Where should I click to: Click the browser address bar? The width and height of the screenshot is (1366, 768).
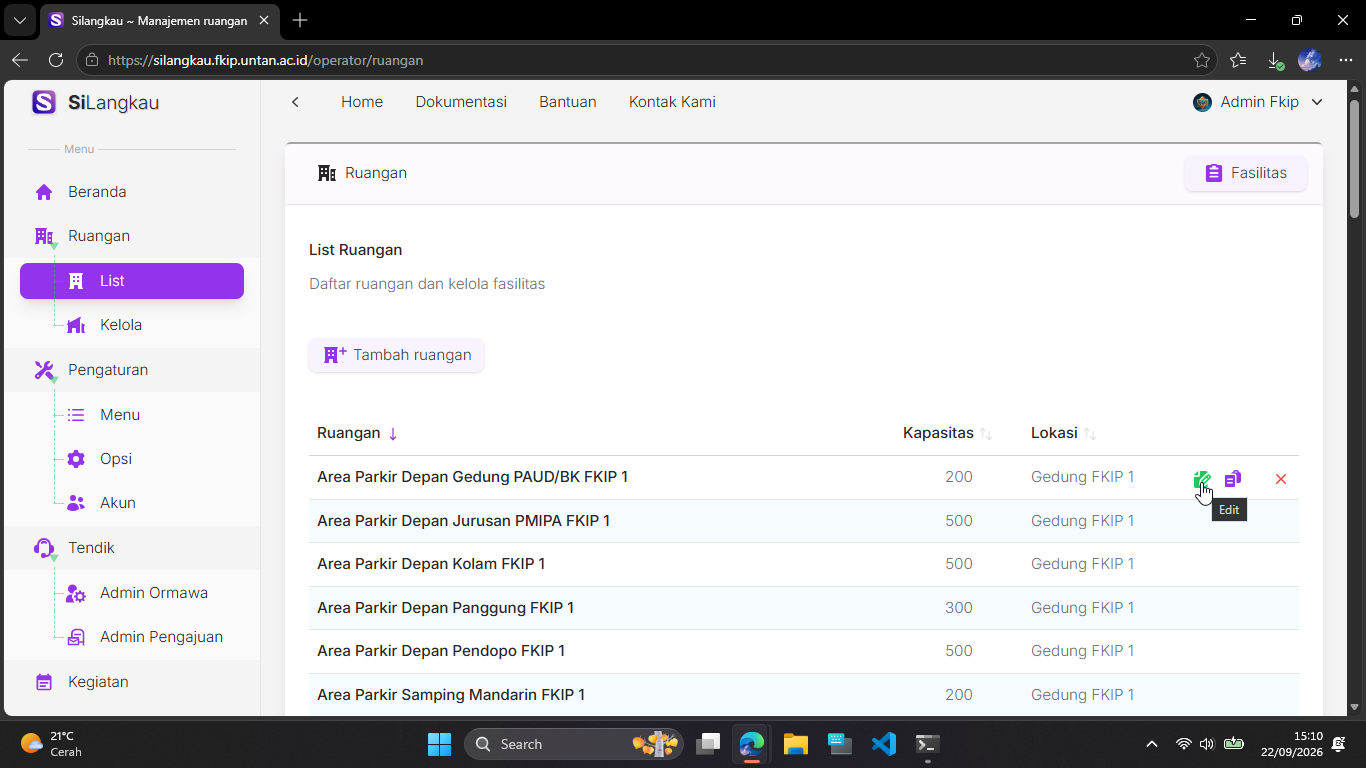[x=648, y=60]
